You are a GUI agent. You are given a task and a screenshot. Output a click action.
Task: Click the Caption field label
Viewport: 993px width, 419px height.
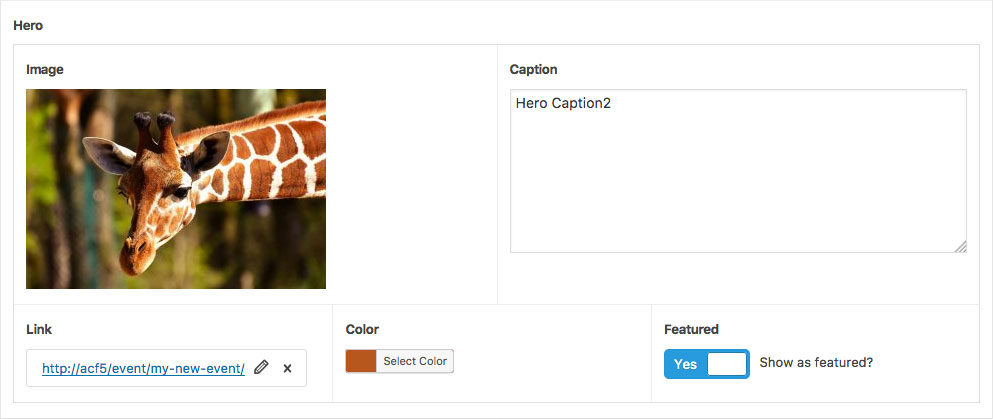pyautogui.click(x=533, y=69)
